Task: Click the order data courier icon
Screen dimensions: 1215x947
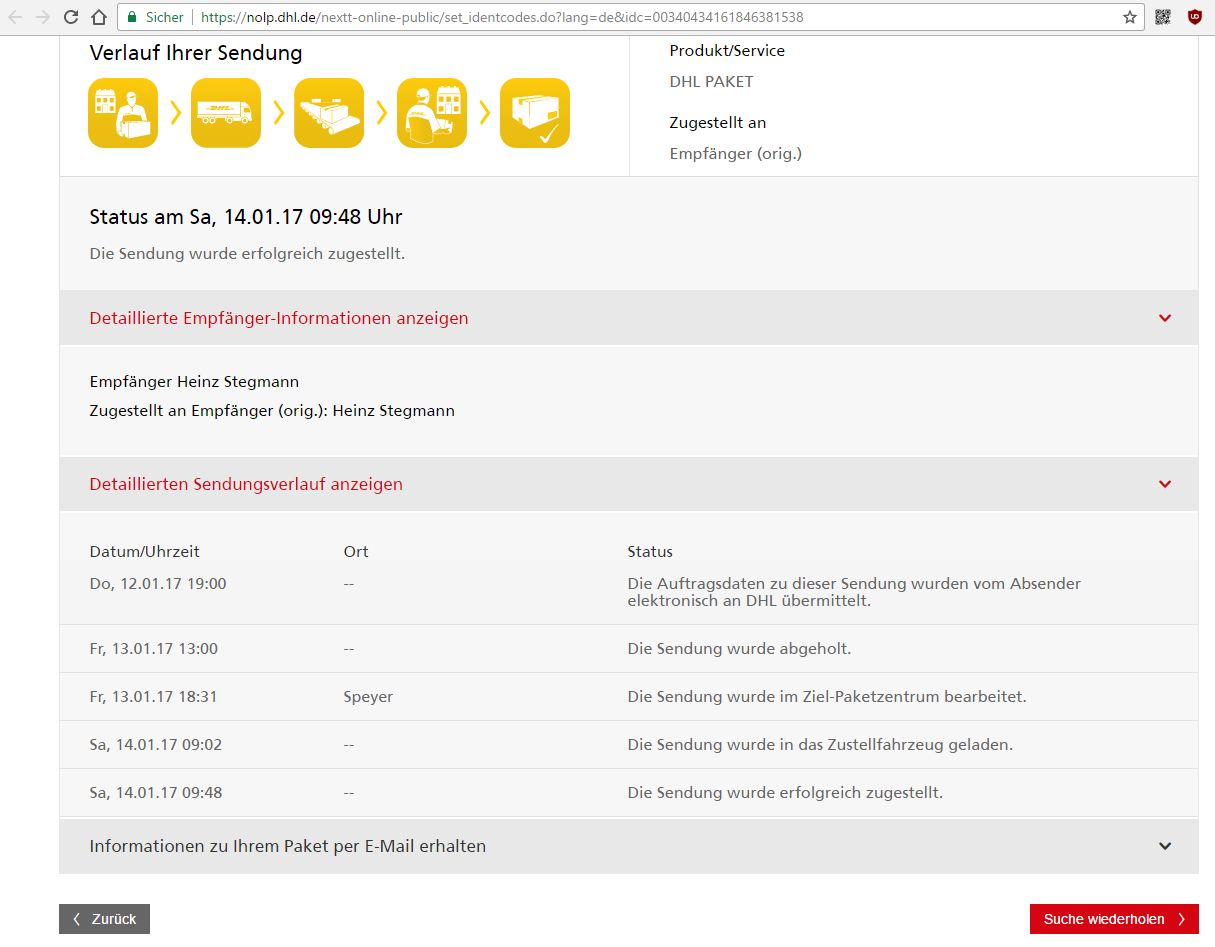Action: click(123, 113)
